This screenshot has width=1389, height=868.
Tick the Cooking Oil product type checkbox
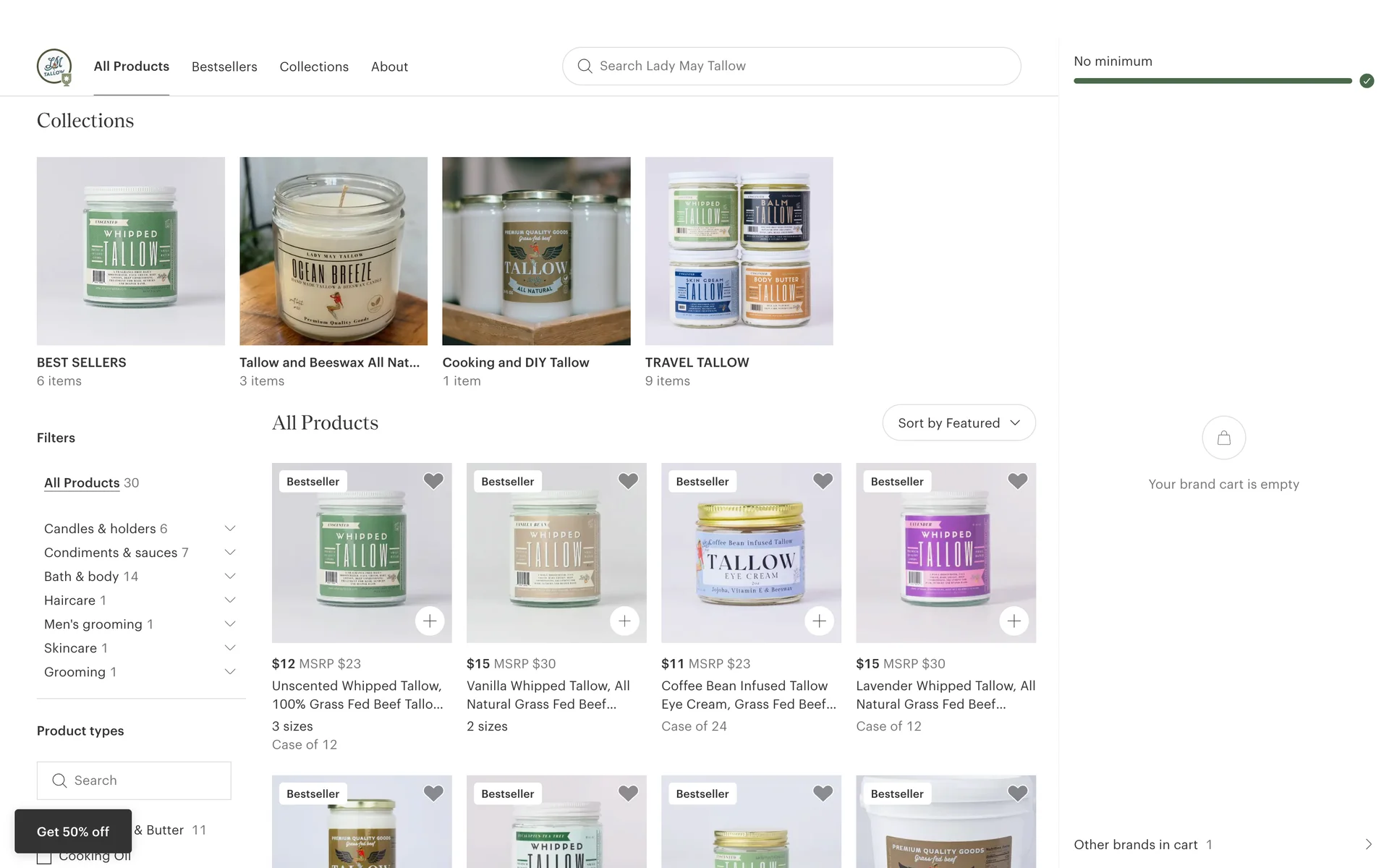(44, 857)
